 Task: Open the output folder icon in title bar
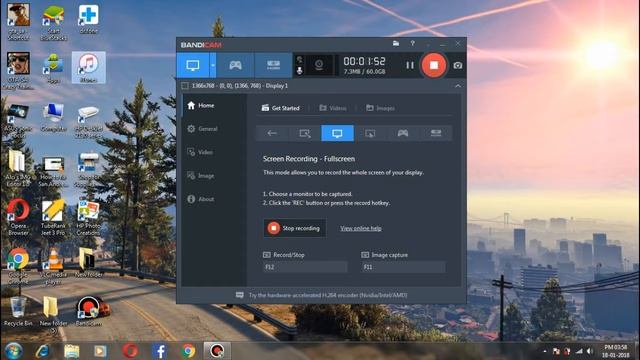396,43
